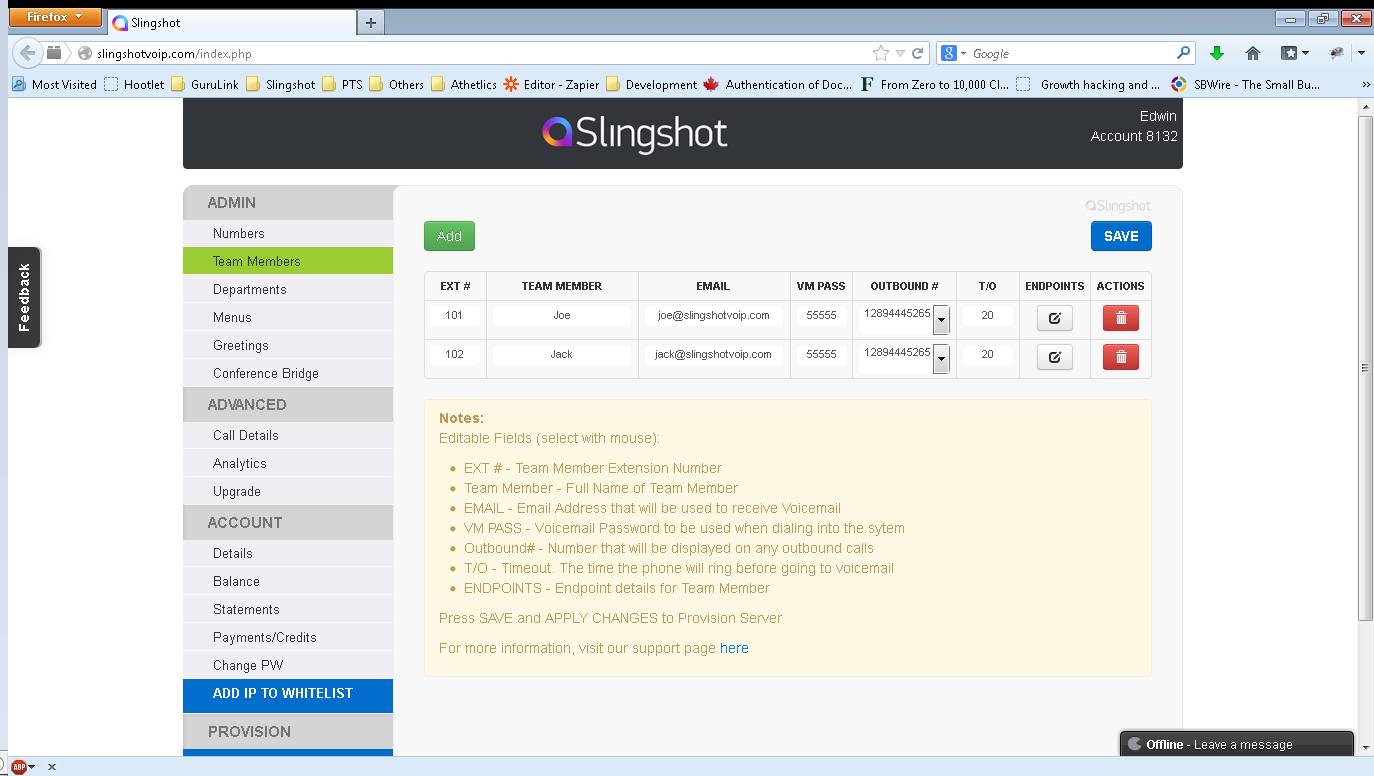The image size is (1374, 776).
Task: Edit Joe's T/O timeout field
Action: (987, 315)
